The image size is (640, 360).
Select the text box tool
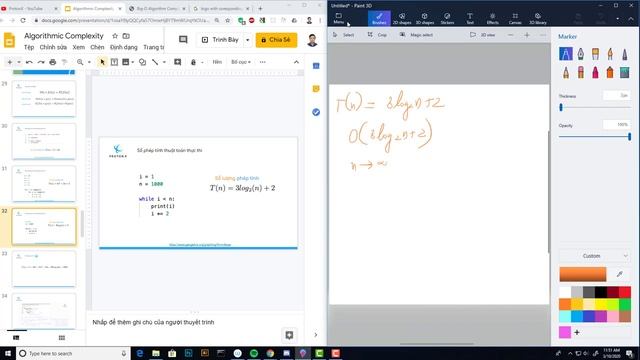(114, 62)
